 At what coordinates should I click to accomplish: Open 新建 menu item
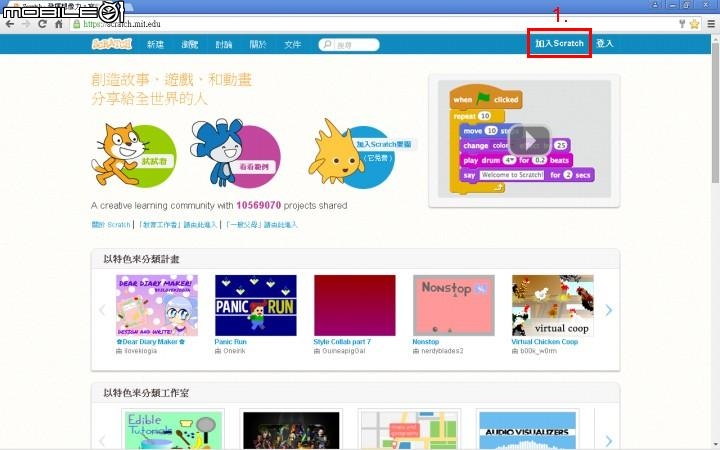click(155, 45)
